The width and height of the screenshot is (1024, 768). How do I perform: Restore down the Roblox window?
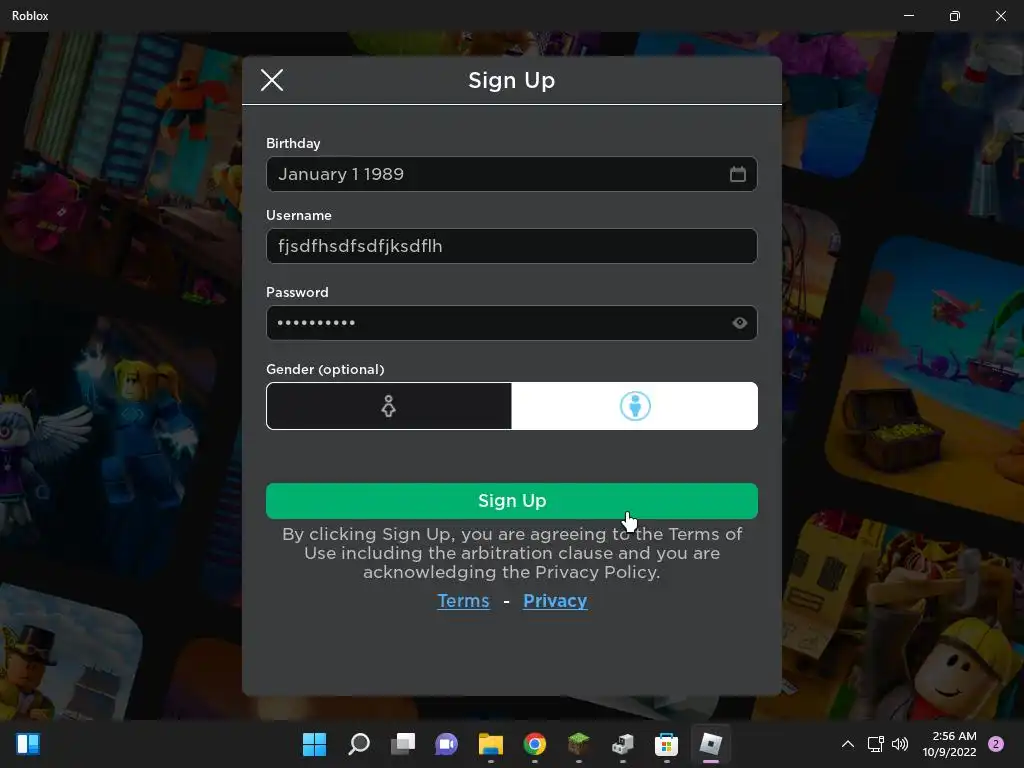click(955, 16)
